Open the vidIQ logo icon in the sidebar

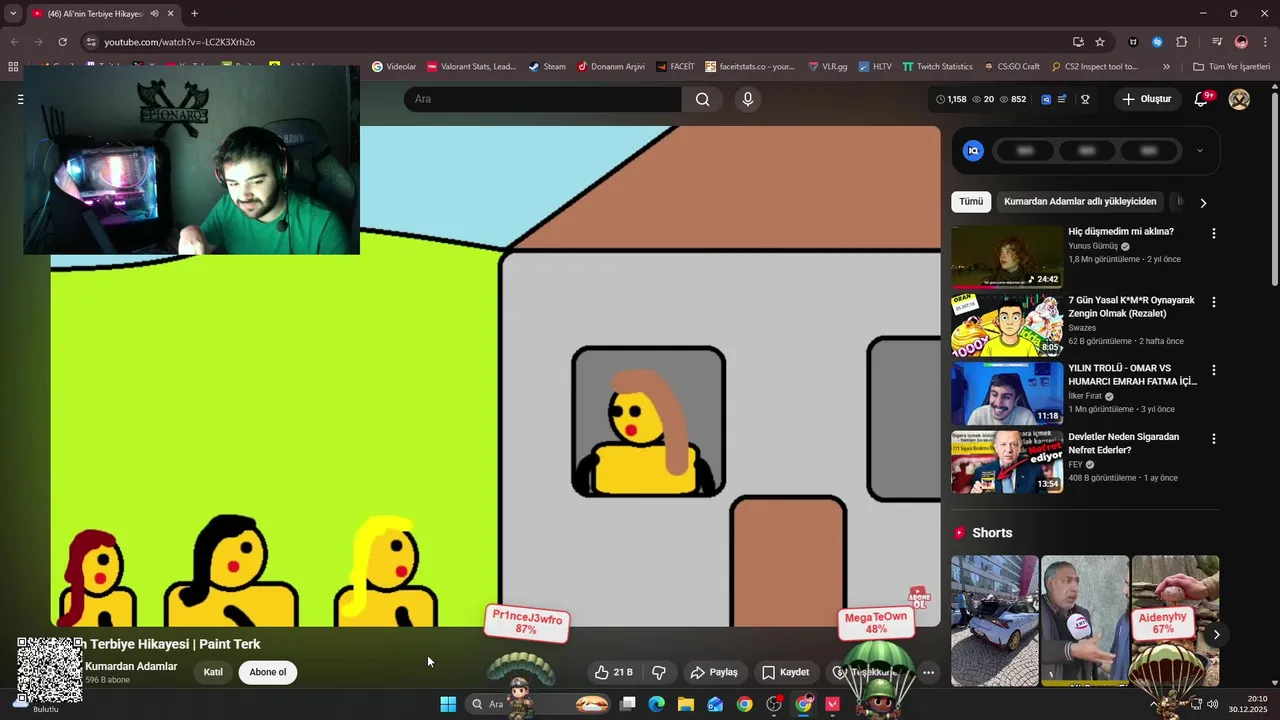(973, 151)
